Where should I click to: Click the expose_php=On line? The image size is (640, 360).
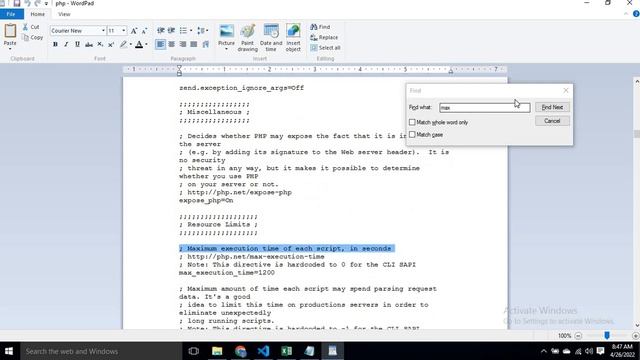206,201
